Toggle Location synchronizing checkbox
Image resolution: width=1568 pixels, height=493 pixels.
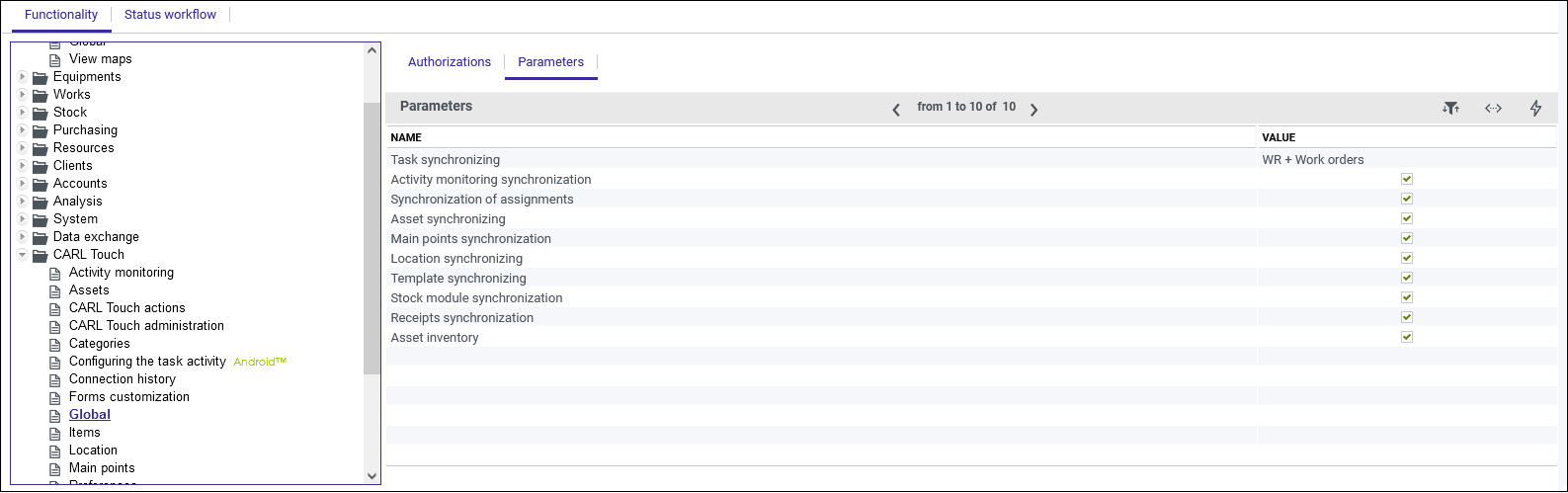point(1407,258)
